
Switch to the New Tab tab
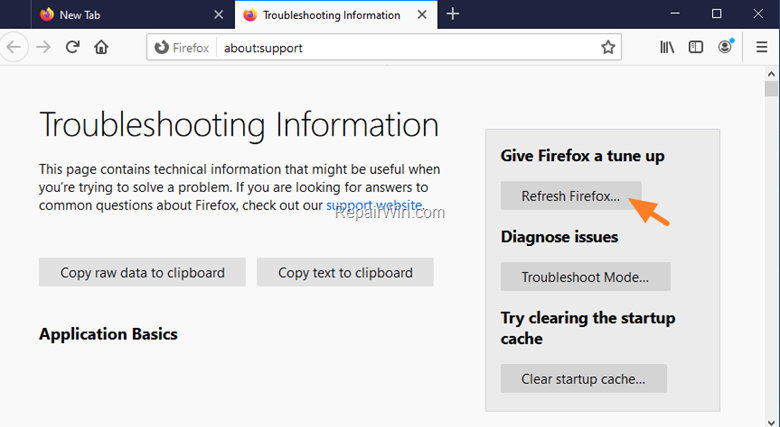click(x=132, y=15)
